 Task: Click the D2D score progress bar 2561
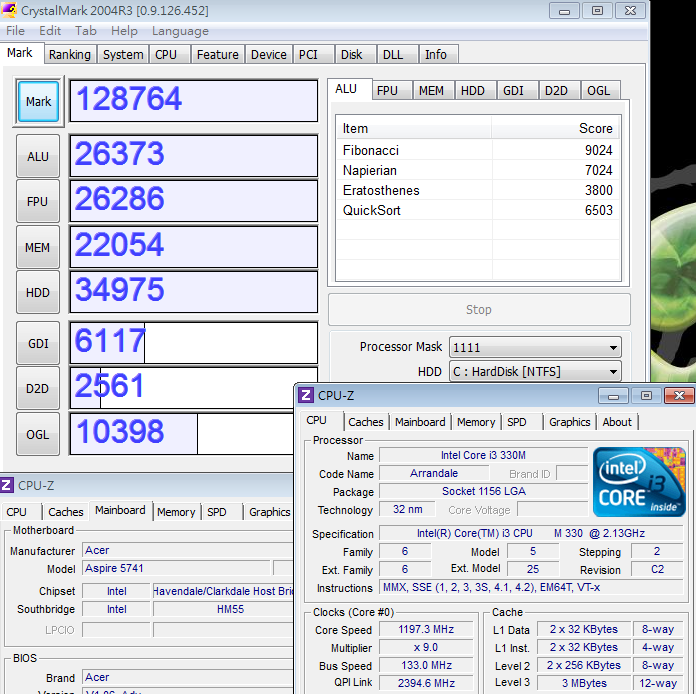click(x=182, y=388)
